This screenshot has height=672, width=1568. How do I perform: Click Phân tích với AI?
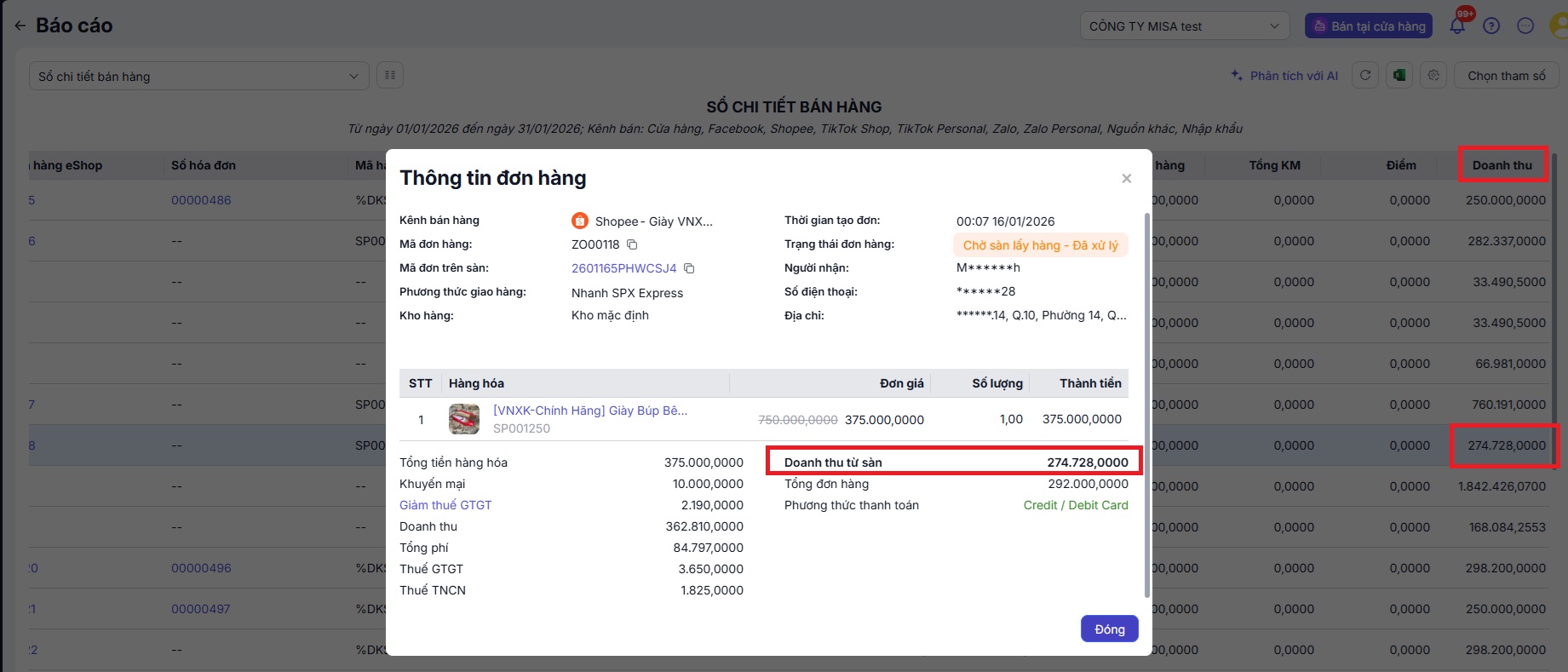(1284, 76)
